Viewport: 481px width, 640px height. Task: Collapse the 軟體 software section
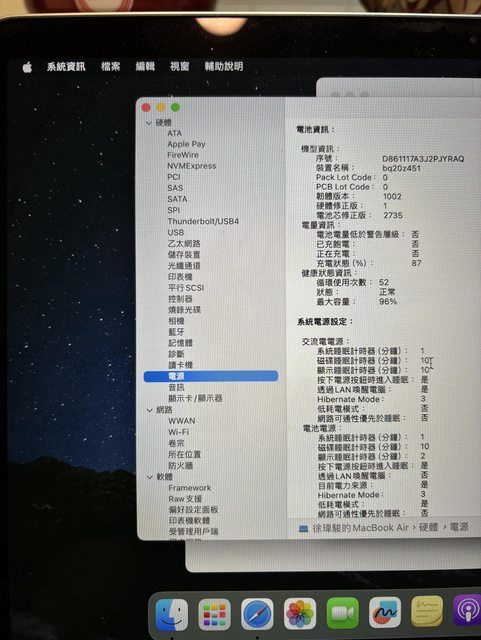[x=150, y=477]
